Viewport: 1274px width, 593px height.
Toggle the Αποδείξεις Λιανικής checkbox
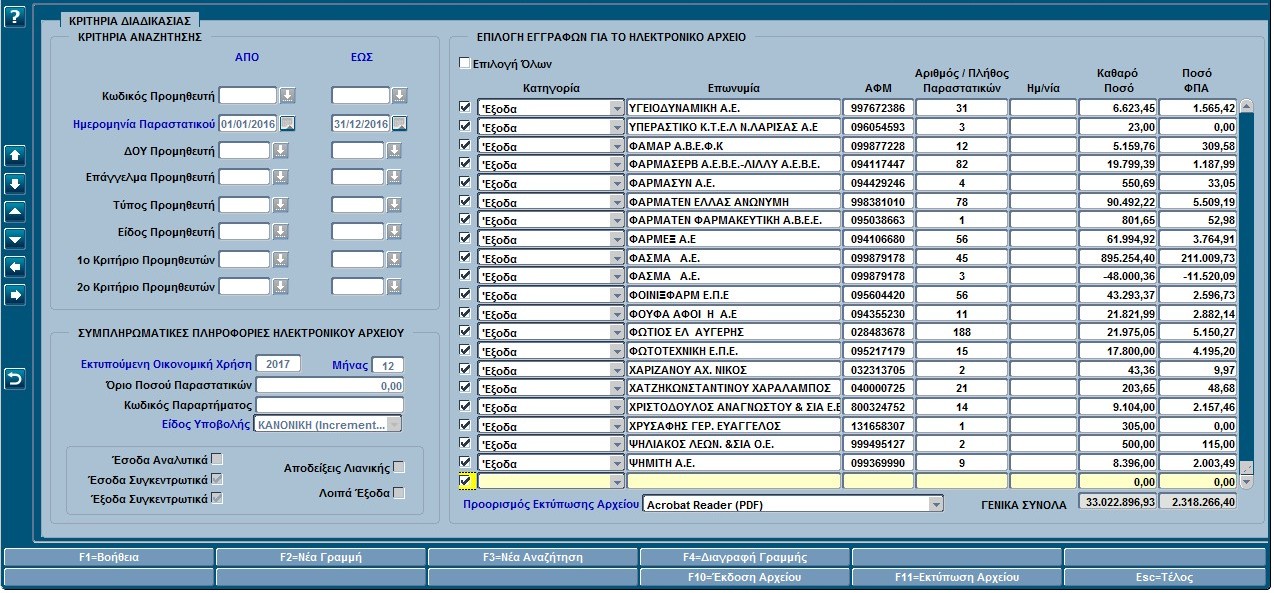pyautogui.click(x=399, y=467)
